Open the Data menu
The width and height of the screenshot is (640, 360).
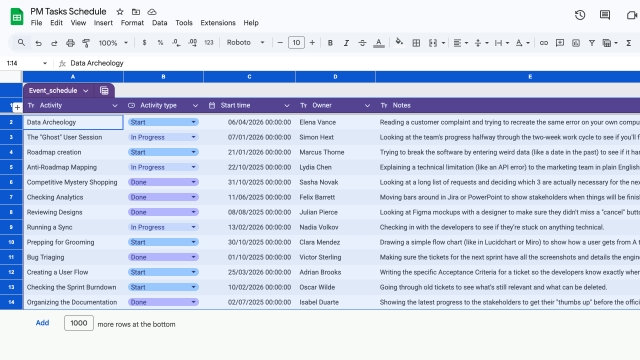[160, 23]
